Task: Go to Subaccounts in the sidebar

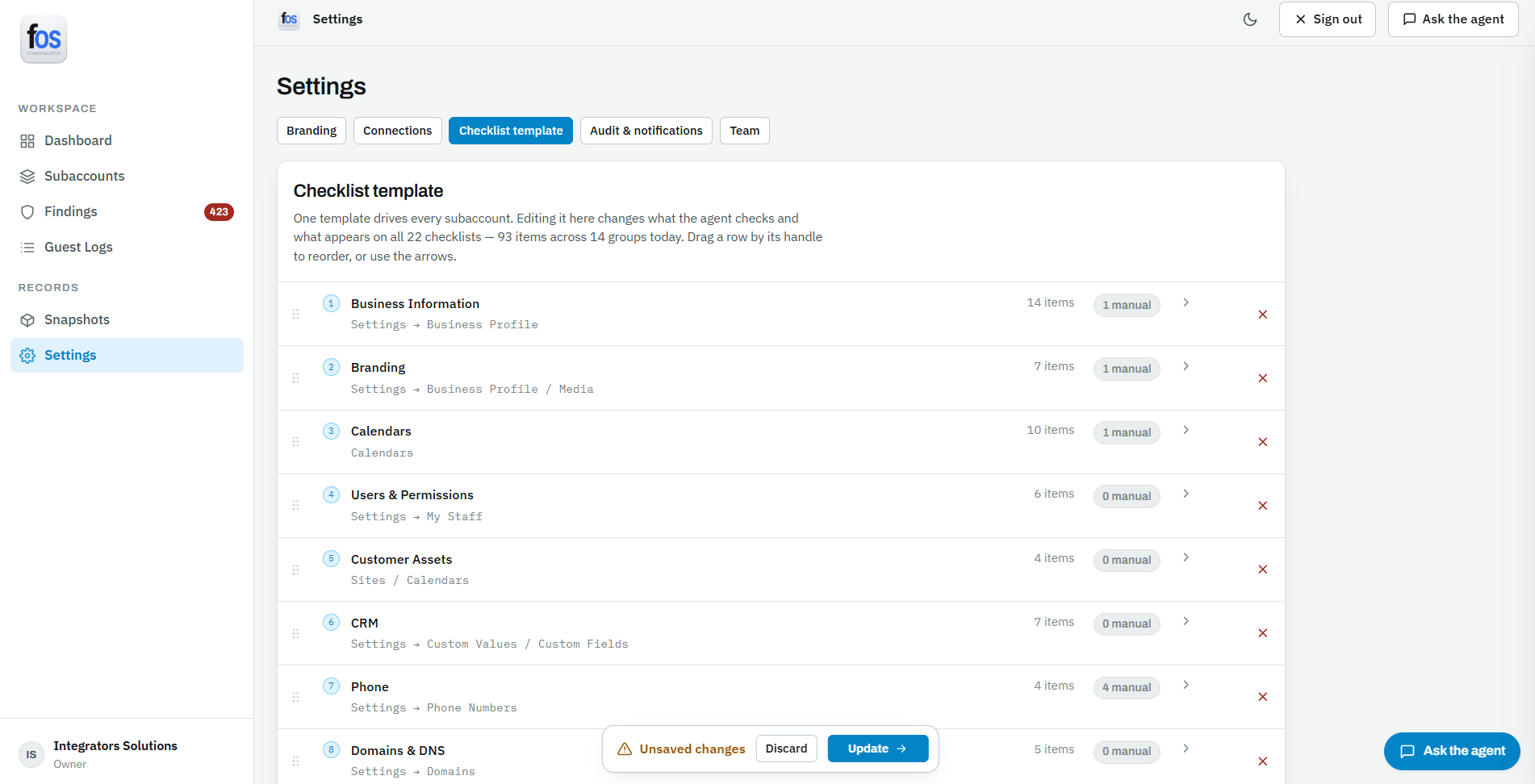Action: point(127,176)
